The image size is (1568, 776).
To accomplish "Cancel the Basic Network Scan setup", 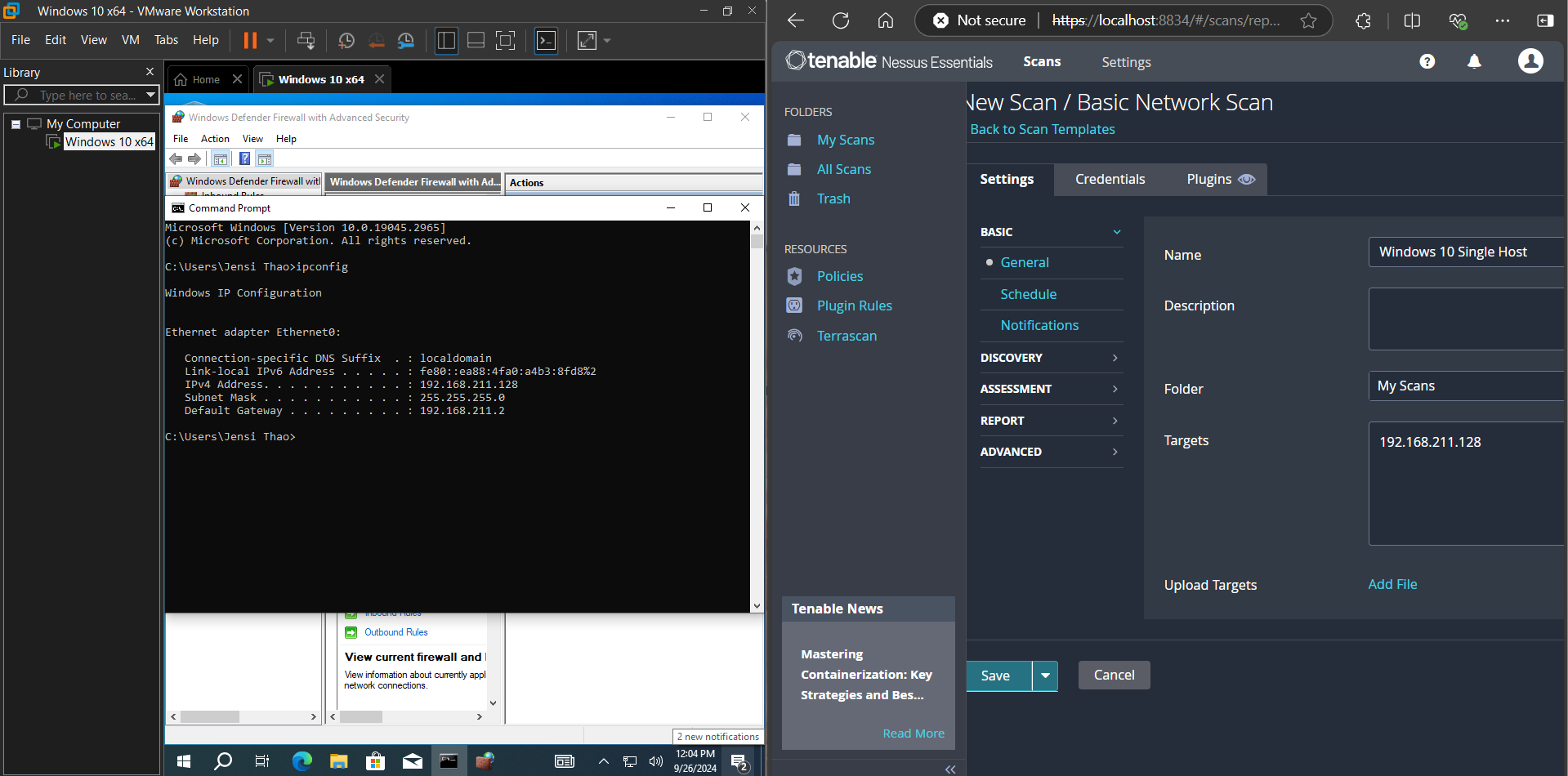I will (1114, 675).
